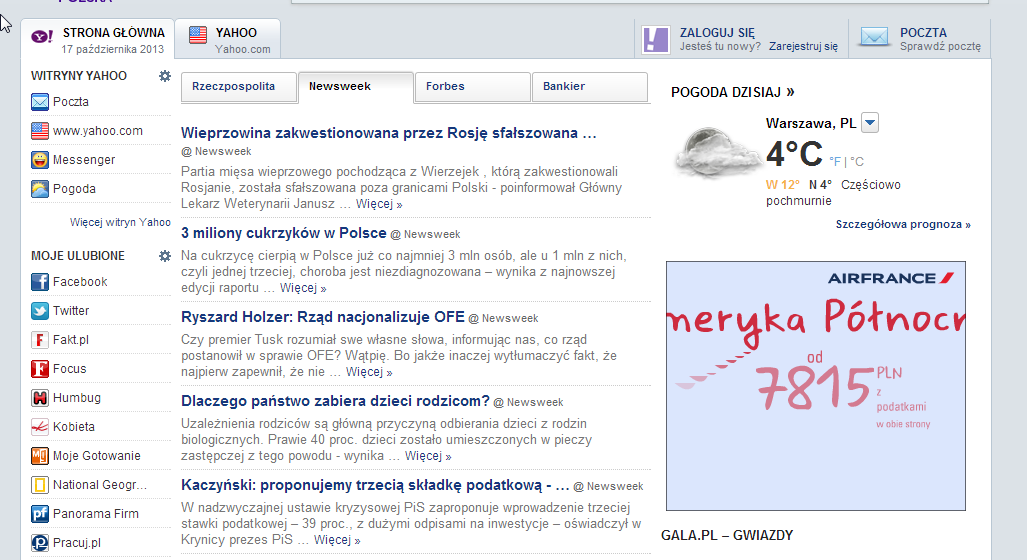Open the Moje Ulubione settings gear
This screenshot has height=560, width=1027.
164,256
